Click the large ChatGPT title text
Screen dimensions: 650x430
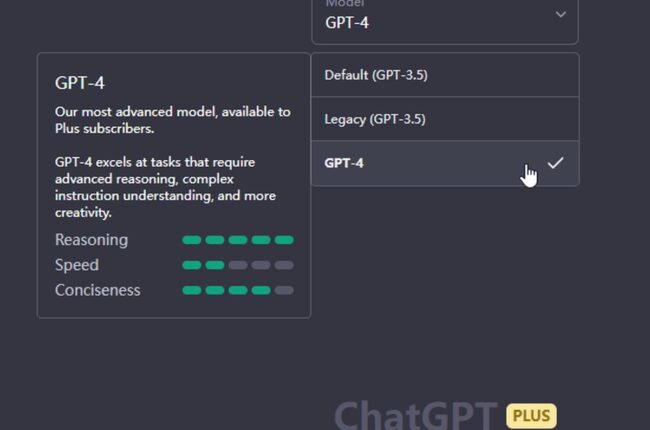point(415,416)
